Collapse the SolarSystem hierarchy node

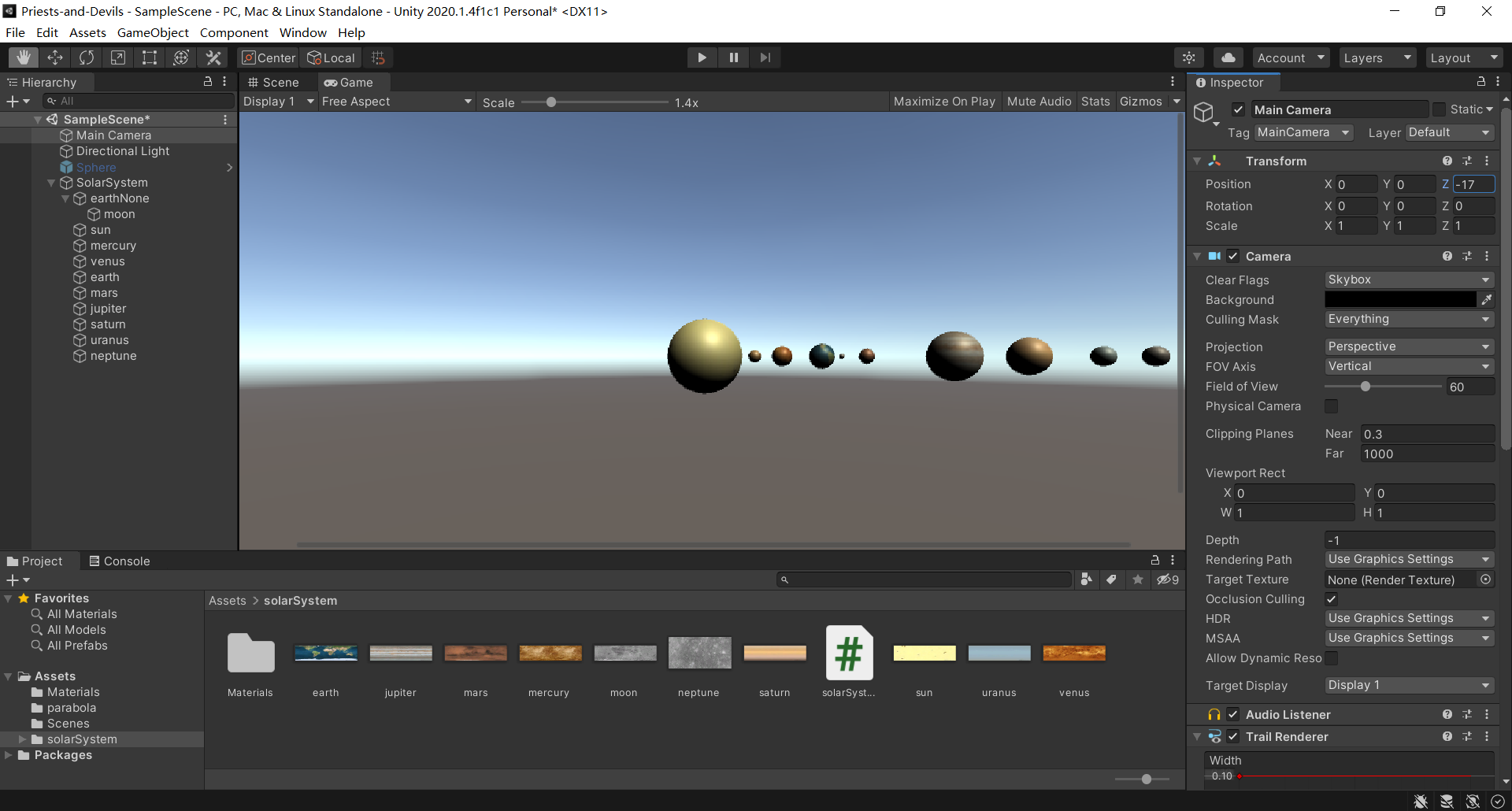click(51, 183)
